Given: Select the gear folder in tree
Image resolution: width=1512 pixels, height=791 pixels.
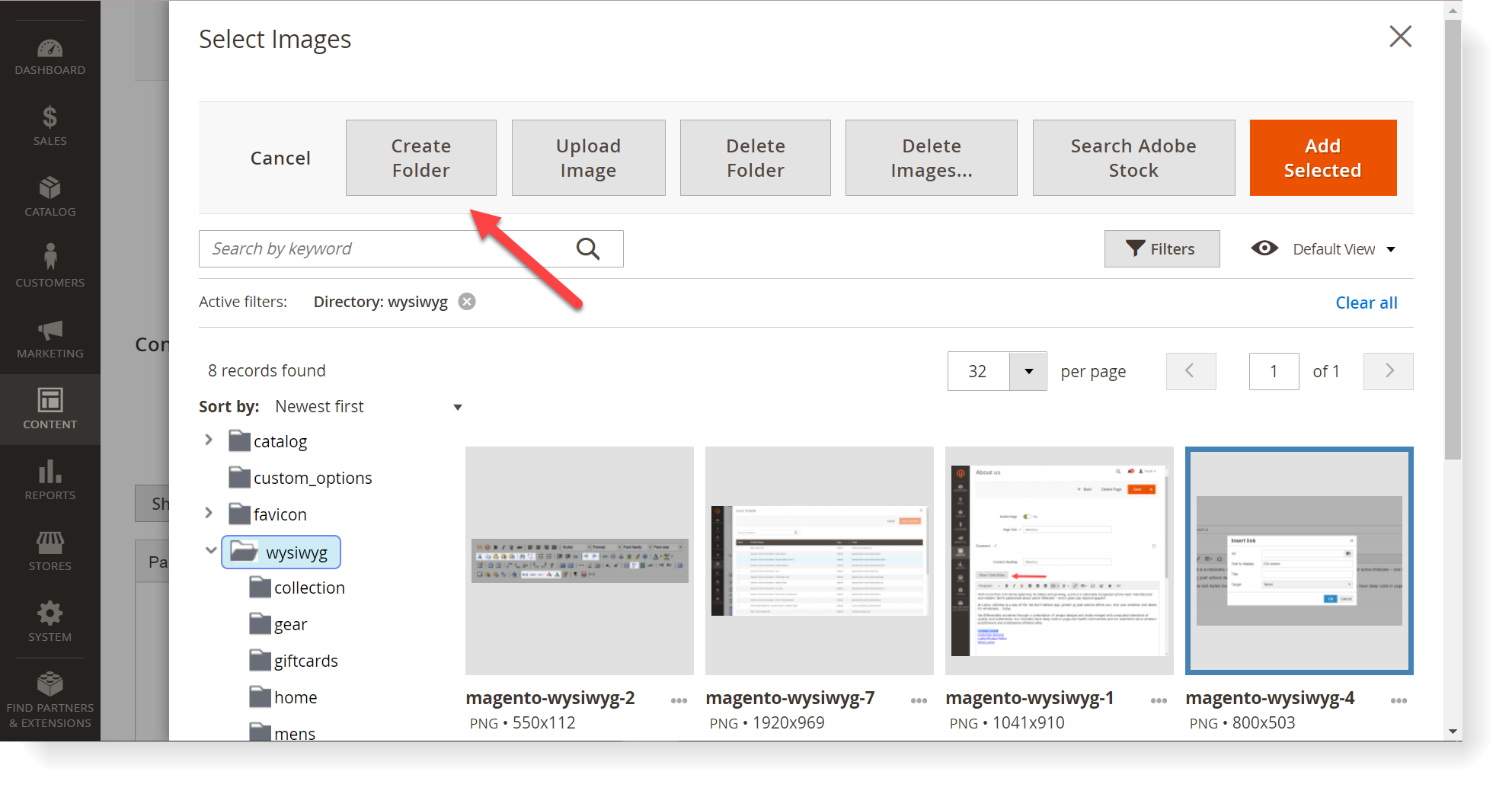Looking at the screenshot, I should (290, 625).
